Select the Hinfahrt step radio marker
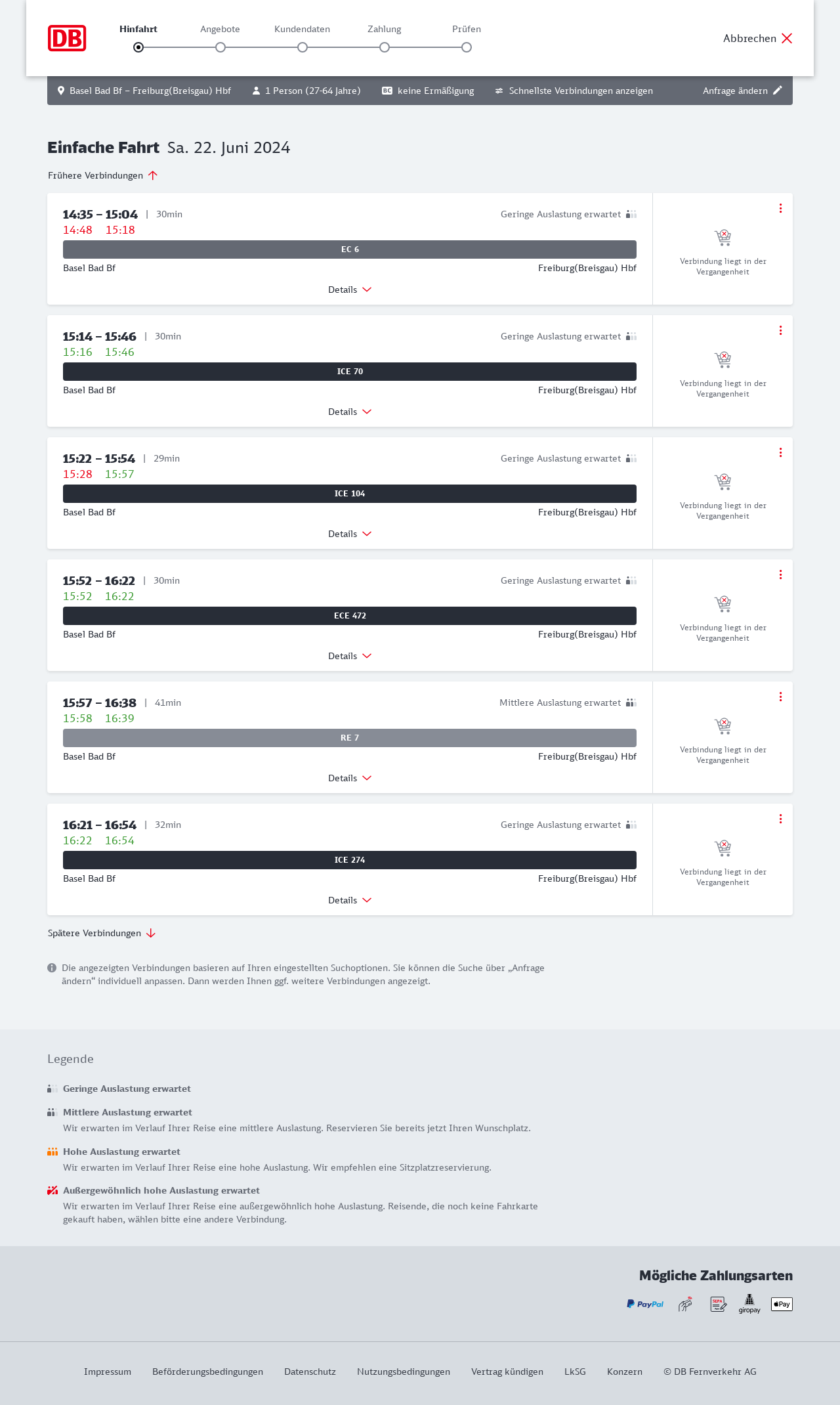 click(138, 47)
